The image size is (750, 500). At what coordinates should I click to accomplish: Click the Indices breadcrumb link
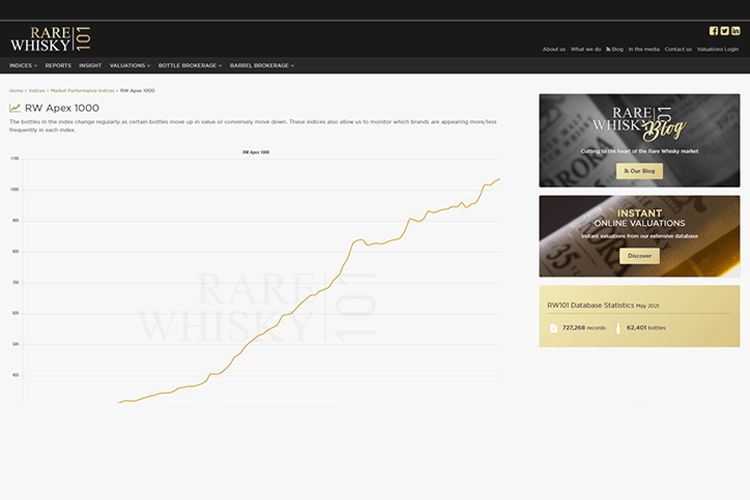click(x=37, y=90)
